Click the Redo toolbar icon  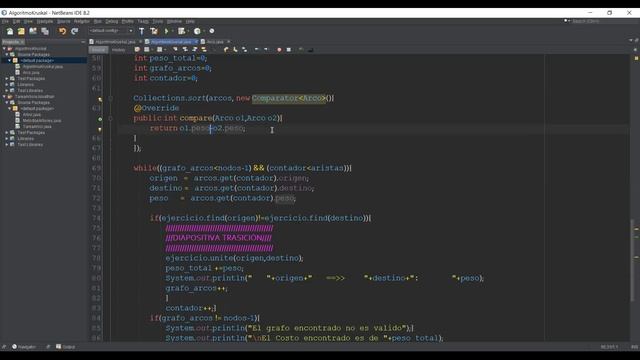pyautogui.click(x=74, y=31)
